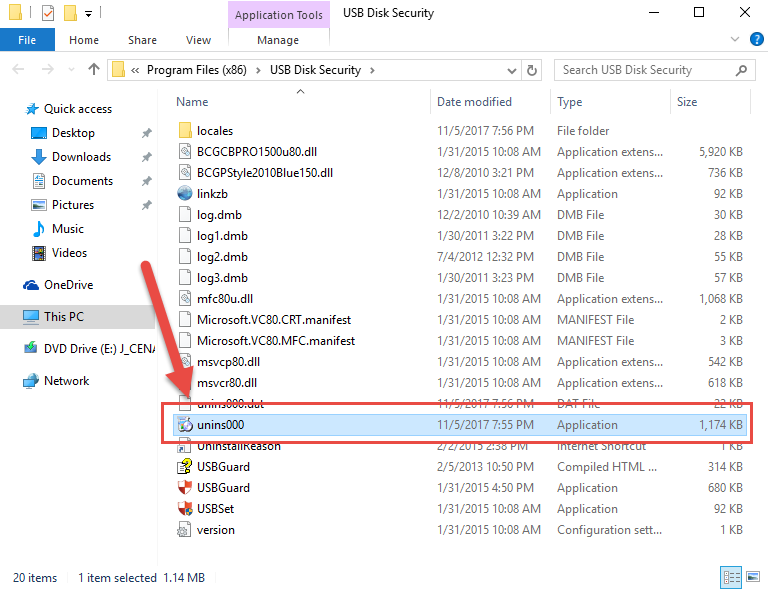Click the Properties quick access toolbar icon

click(x=48, y=13)
